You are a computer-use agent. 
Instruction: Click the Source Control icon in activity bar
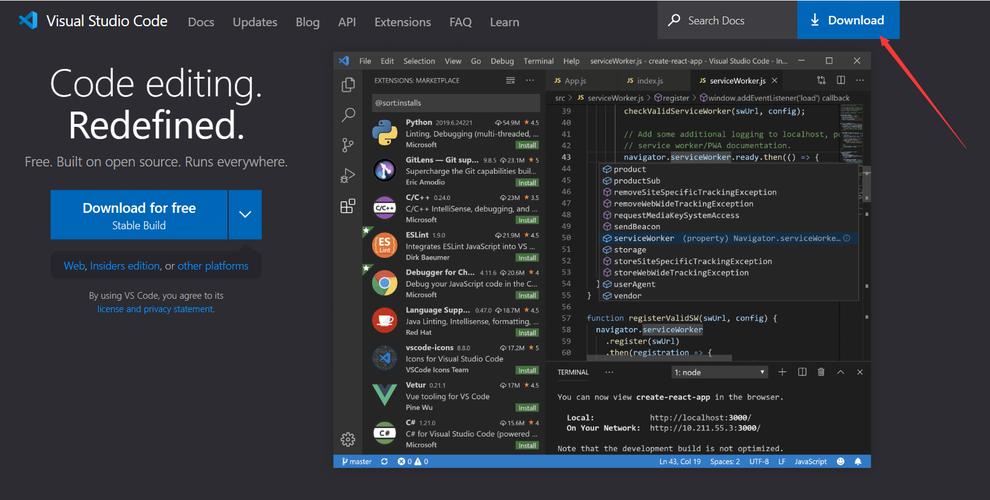tap(348, 145)
